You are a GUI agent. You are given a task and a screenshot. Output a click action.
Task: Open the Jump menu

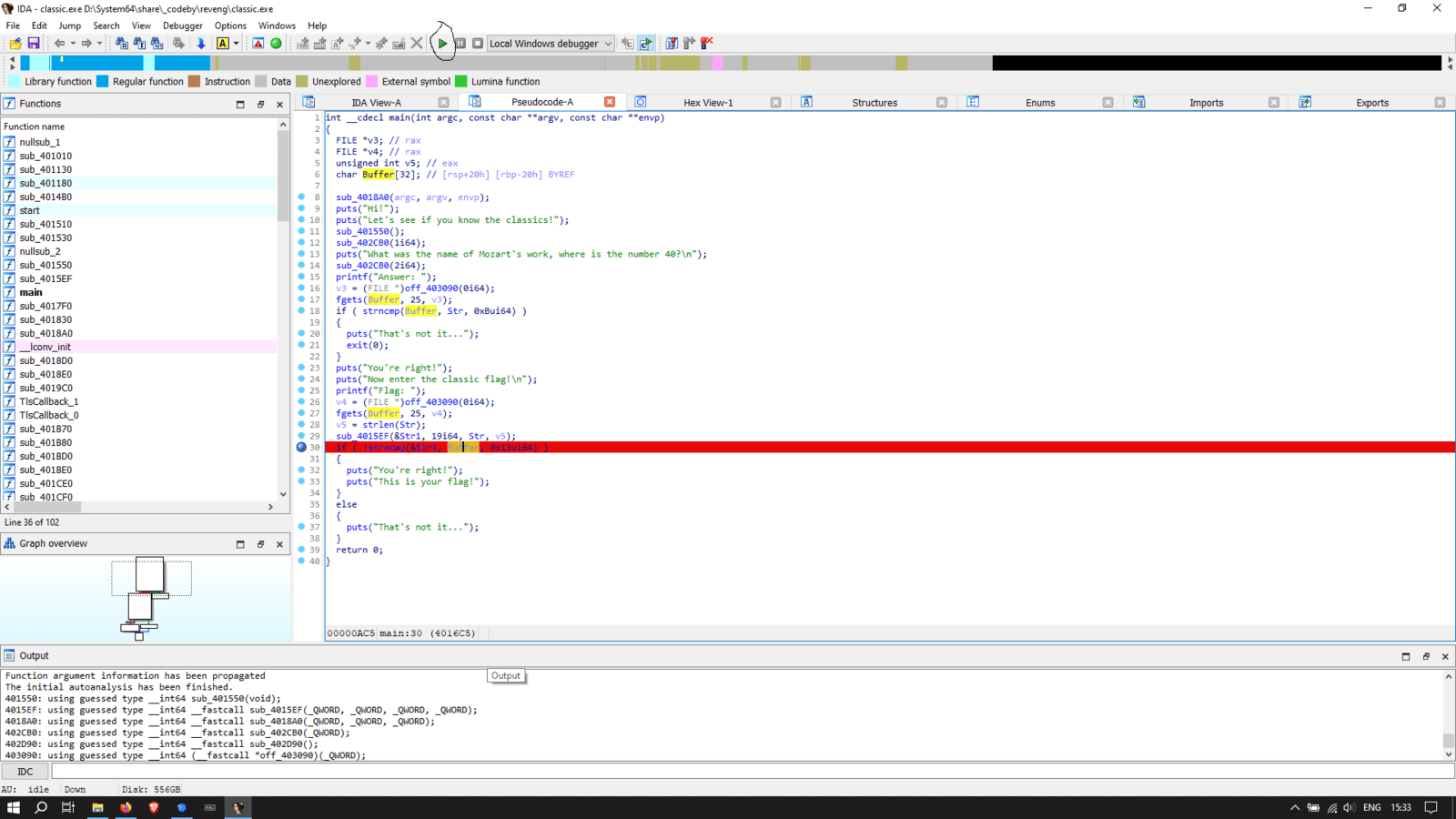point(69,25)
